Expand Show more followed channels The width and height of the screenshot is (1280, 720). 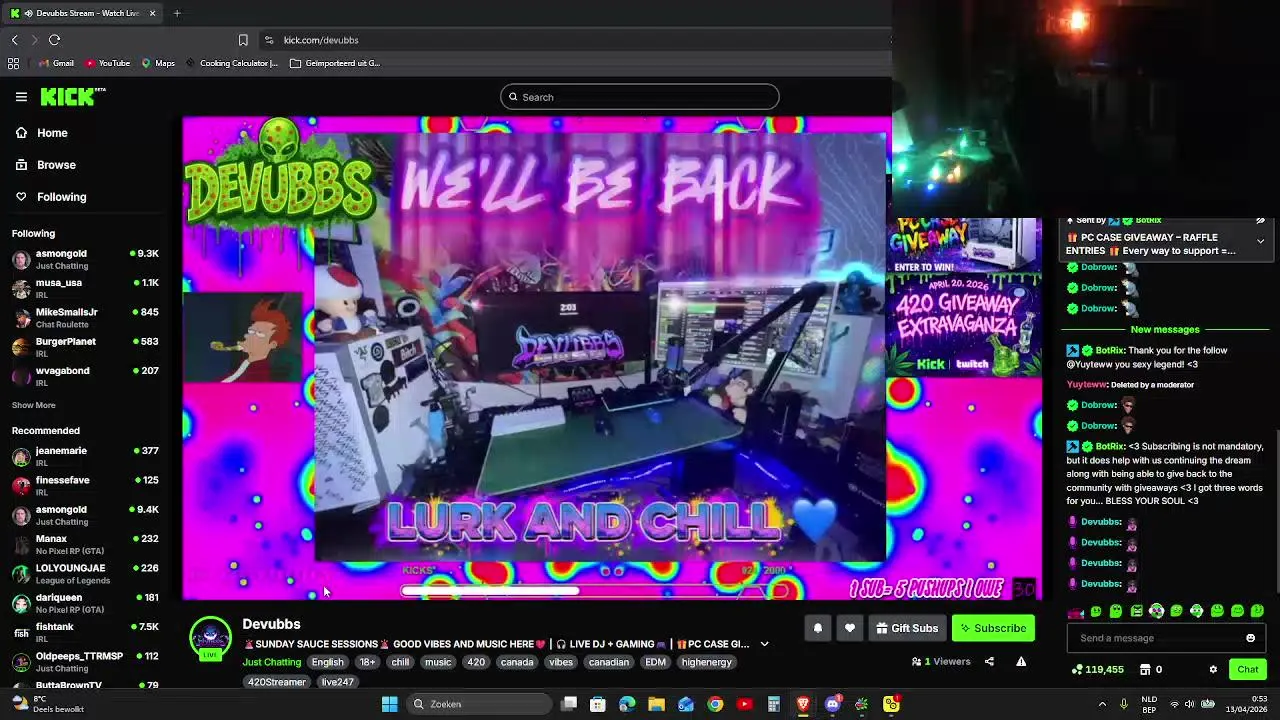pos(33,405)
